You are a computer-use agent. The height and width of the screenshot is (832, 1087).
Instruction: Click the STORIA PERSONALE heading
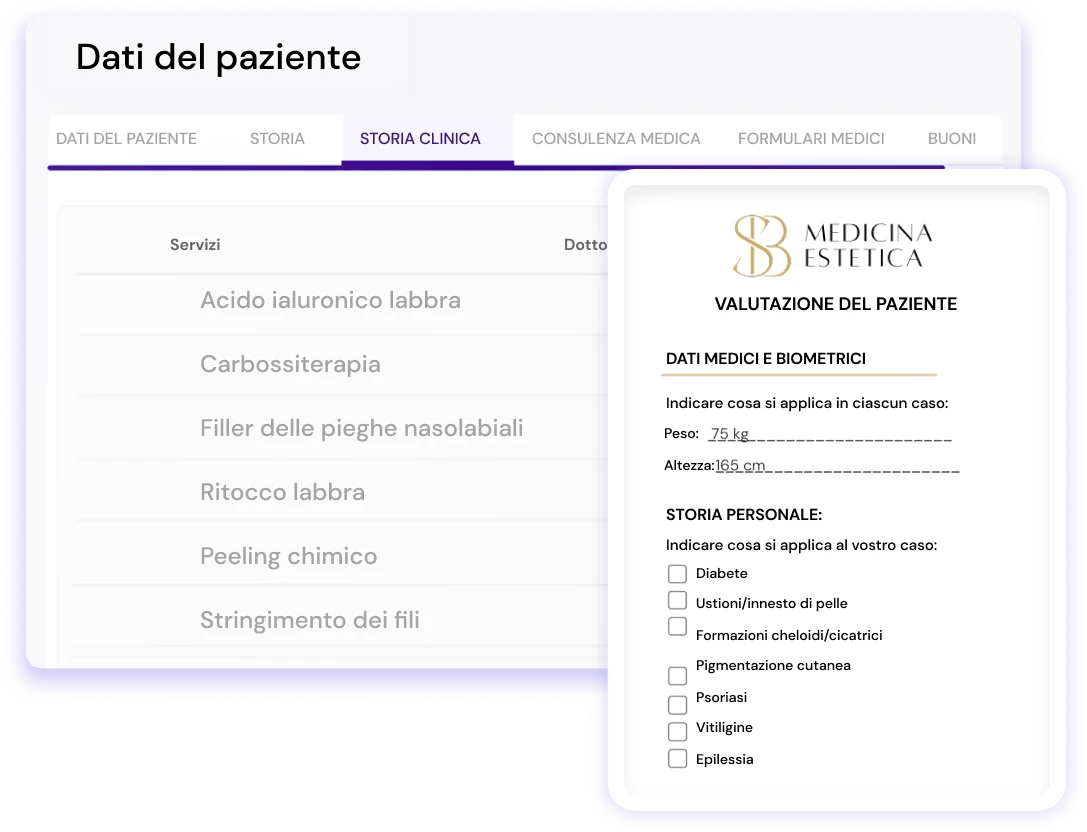click(744, 515)
